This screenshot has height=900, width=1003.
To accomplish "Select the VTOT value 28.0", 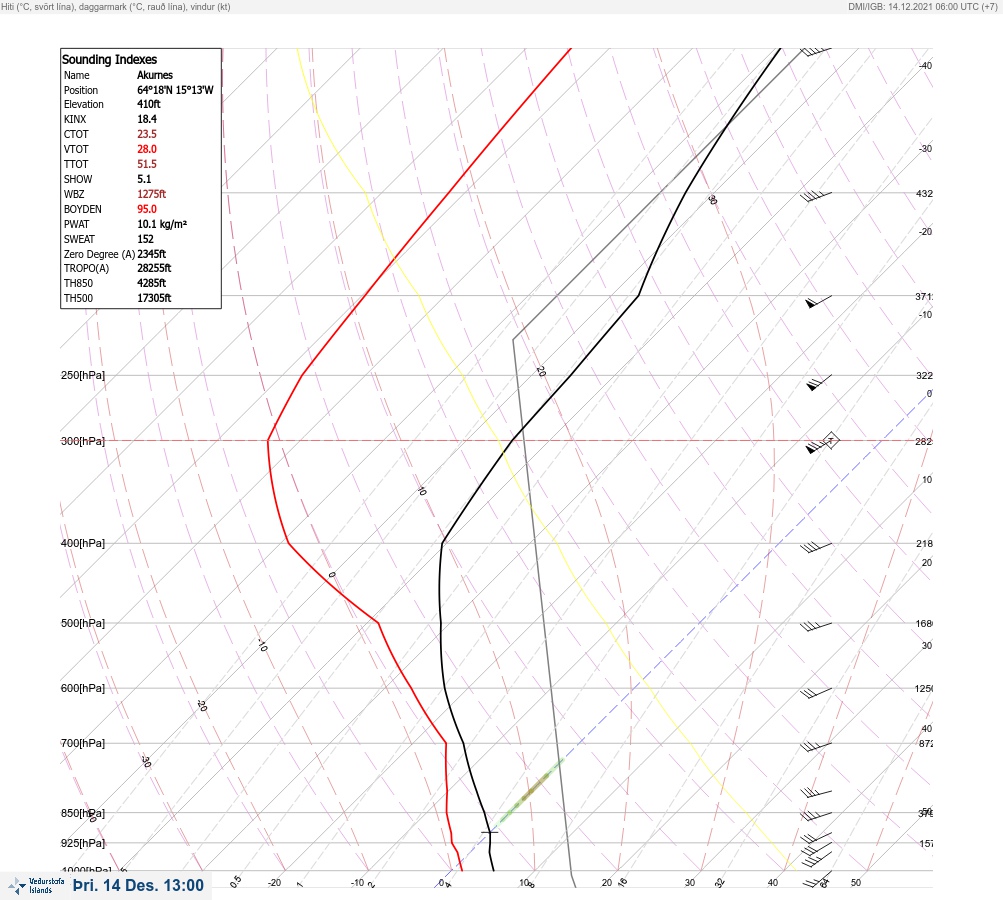I will [x=146, y=149].
